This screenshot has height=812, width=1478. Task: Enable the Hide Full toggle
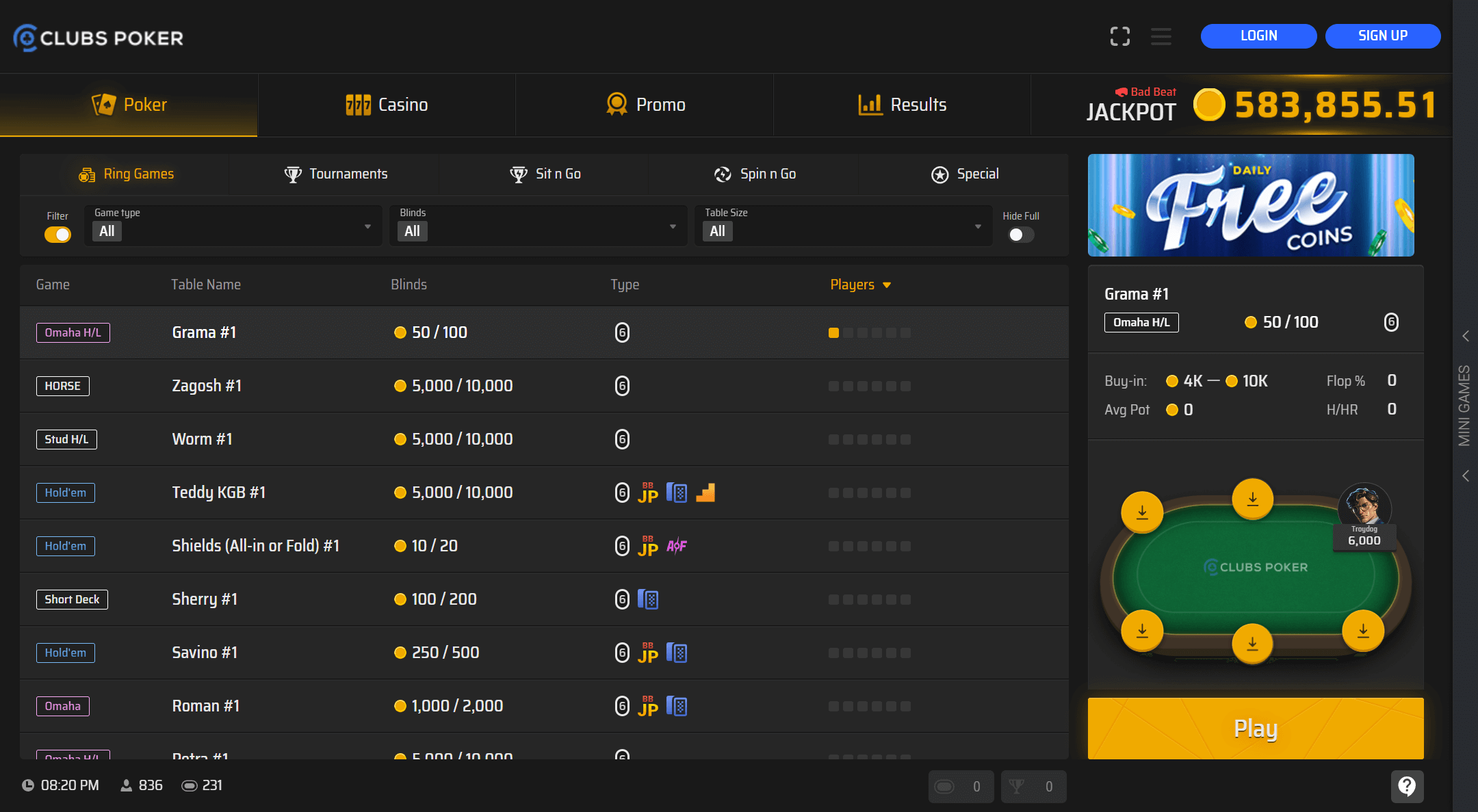(x=1020, y=235)
